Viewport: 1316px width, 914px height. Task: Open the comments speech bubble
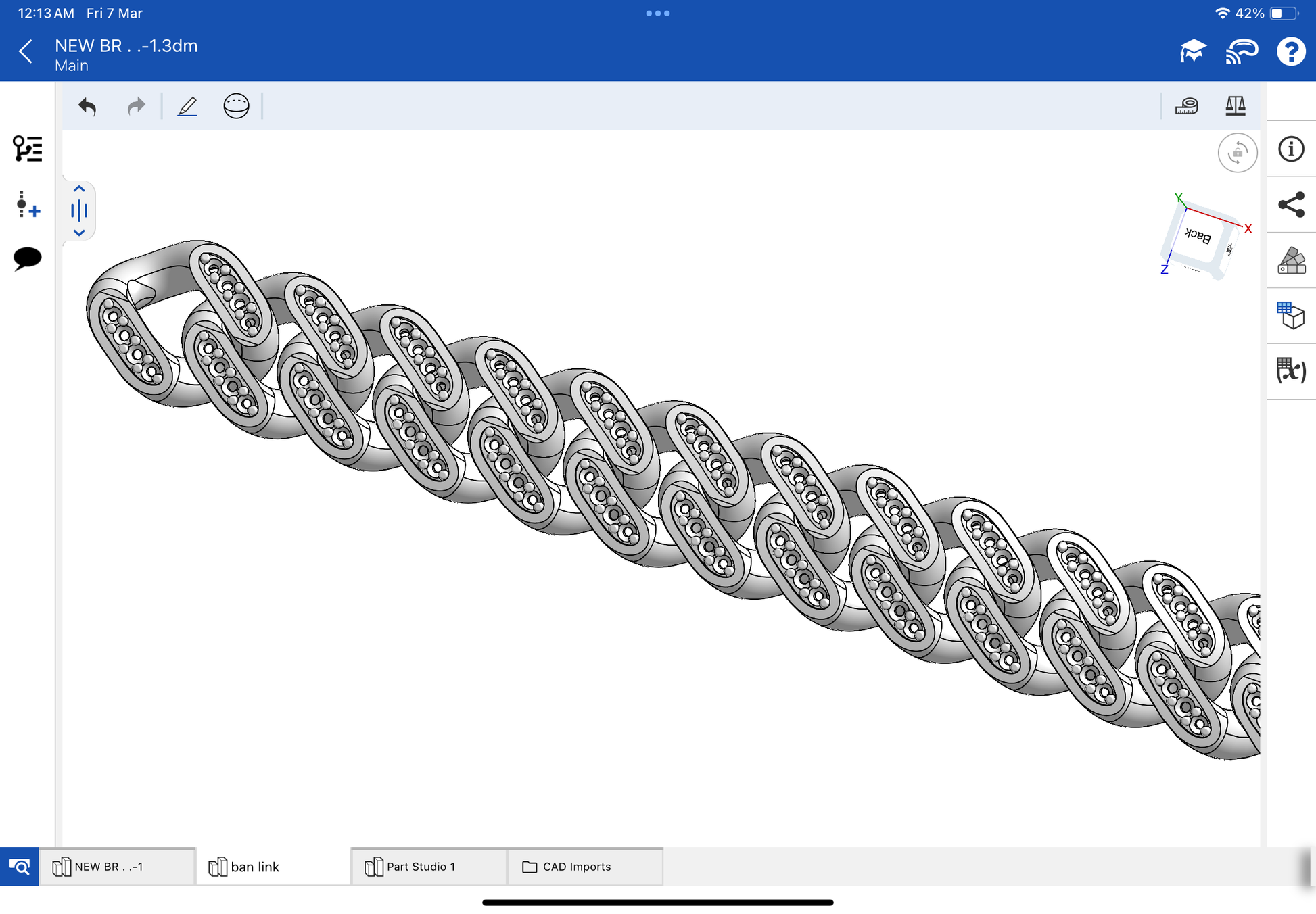point(27,258)
